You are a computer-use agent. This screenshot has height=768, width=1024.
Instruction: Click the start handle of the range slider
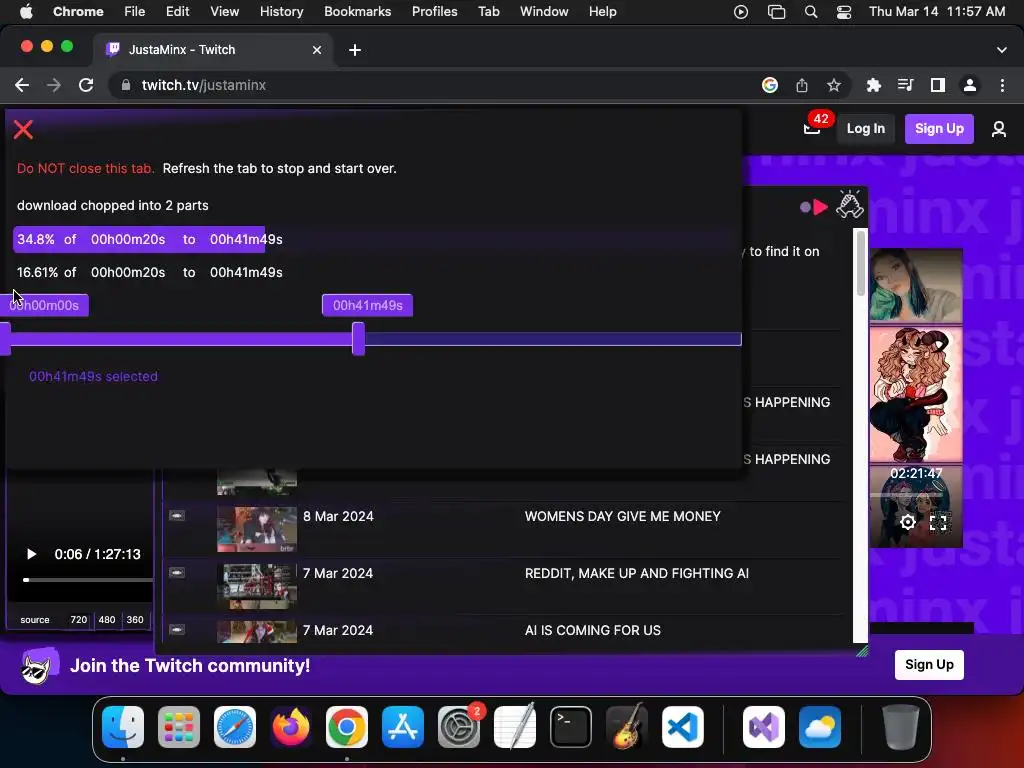[x=5, y=338]
